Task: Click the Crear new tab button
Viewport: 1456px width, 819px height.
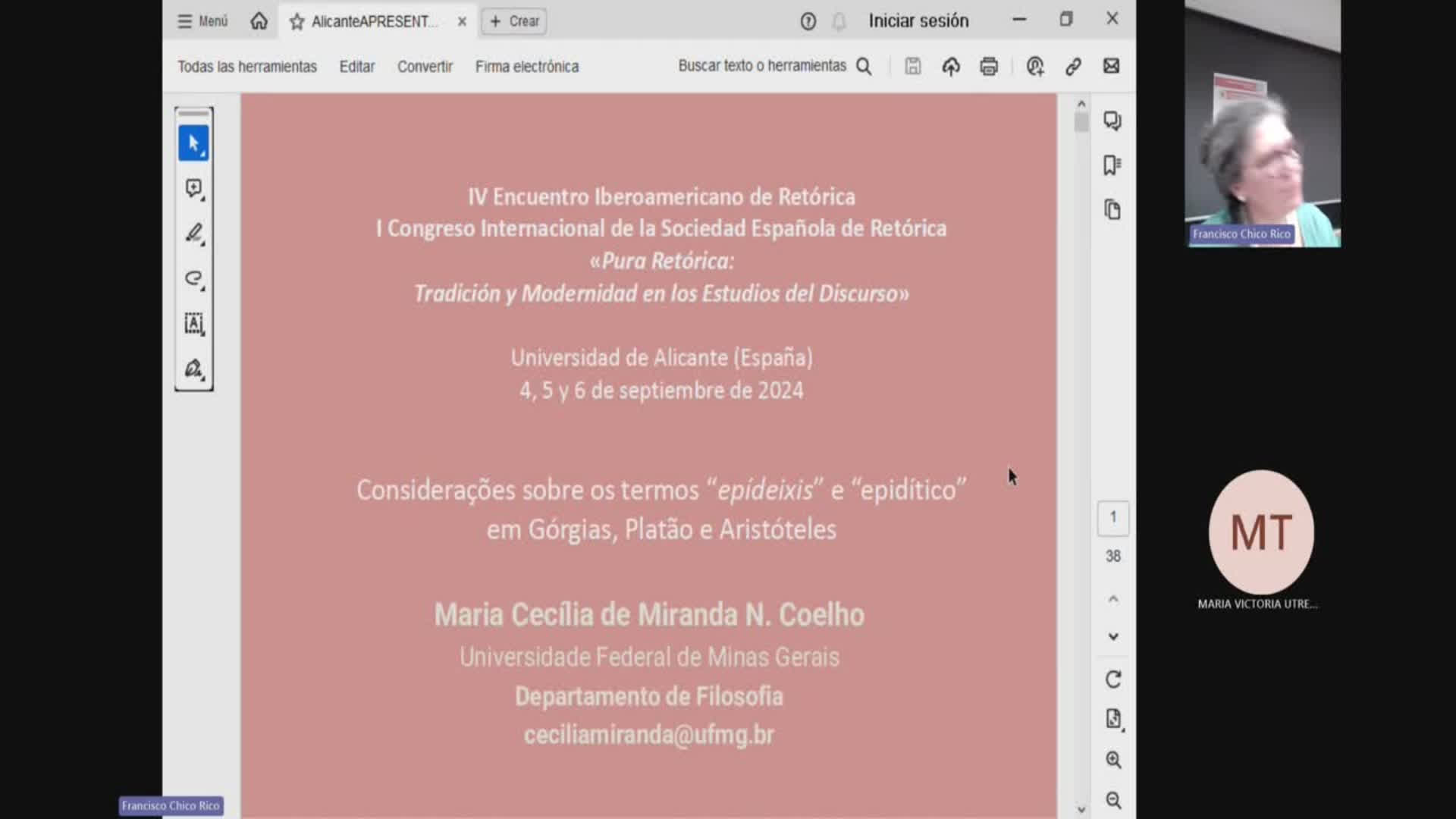Action: coord(515,21)
